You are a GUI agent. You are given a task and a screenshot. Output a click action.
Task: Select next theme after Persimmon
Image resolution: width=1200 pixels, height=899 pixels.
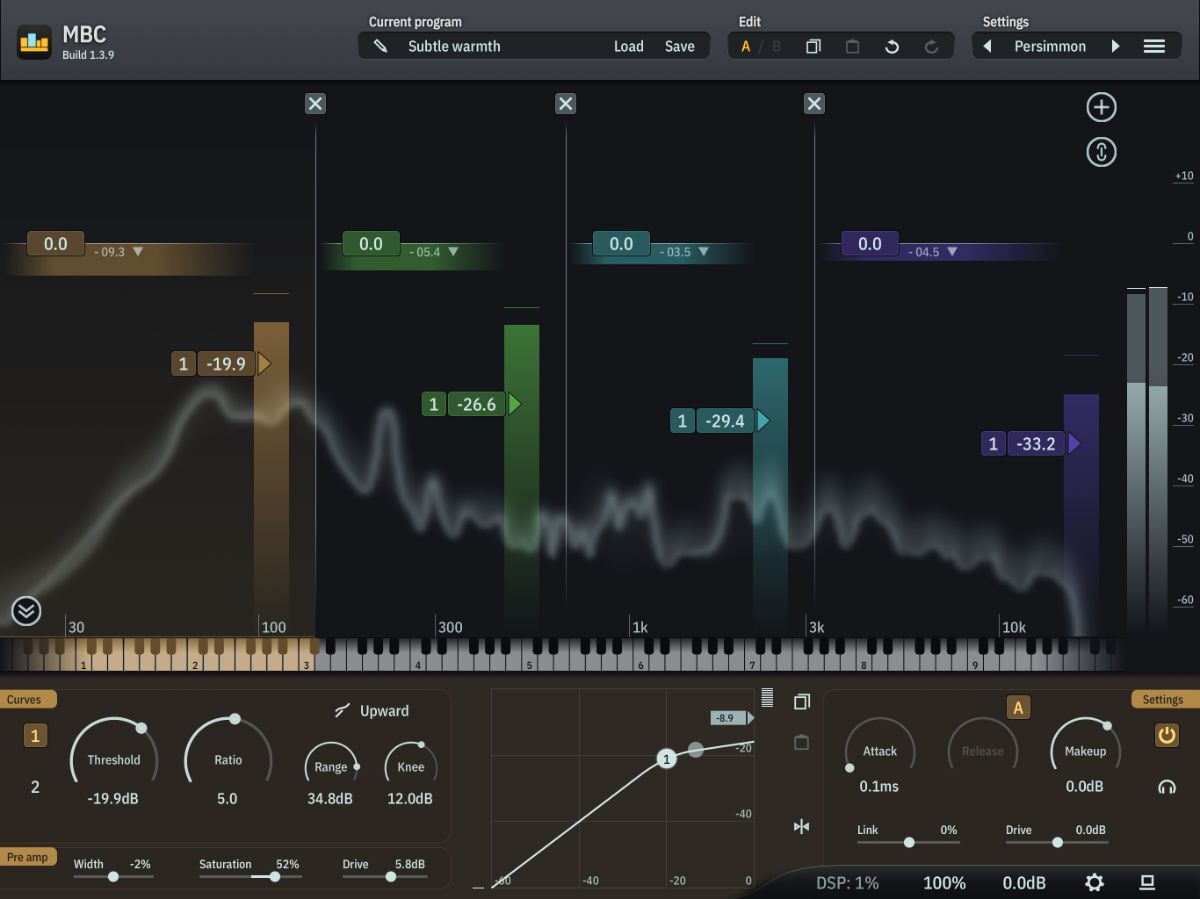(x=1115, y=46)
